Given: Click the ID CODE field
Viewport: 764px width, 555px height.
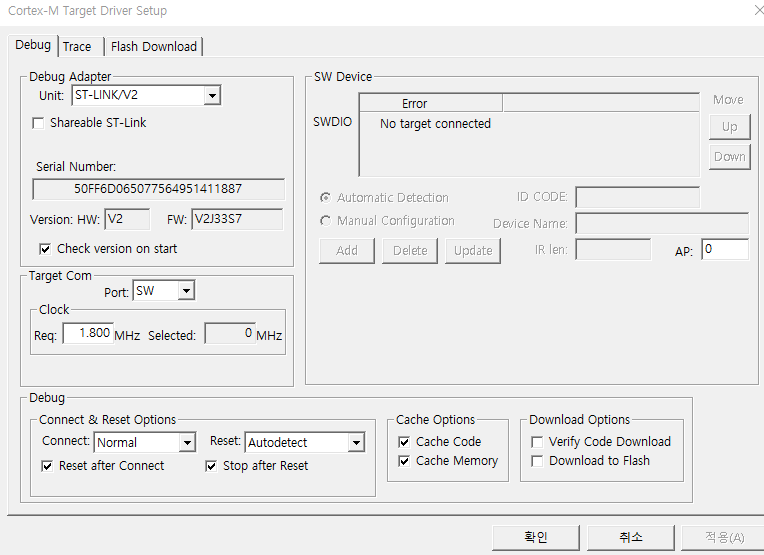Looking at the screenshot, I should (637, 197).
